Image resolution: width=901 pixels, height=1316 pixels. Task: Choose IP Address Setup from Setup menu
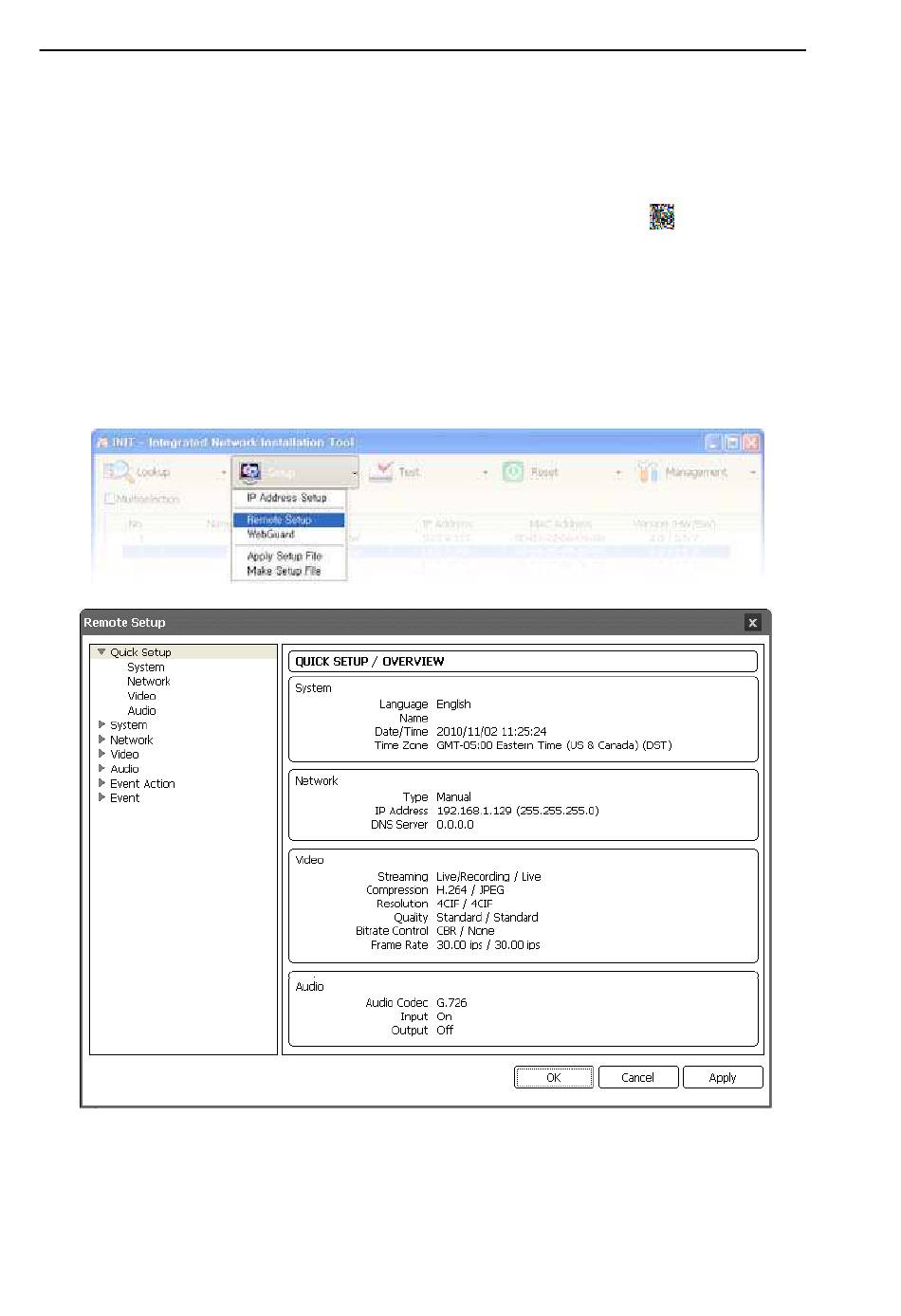[x=288, y=498]
